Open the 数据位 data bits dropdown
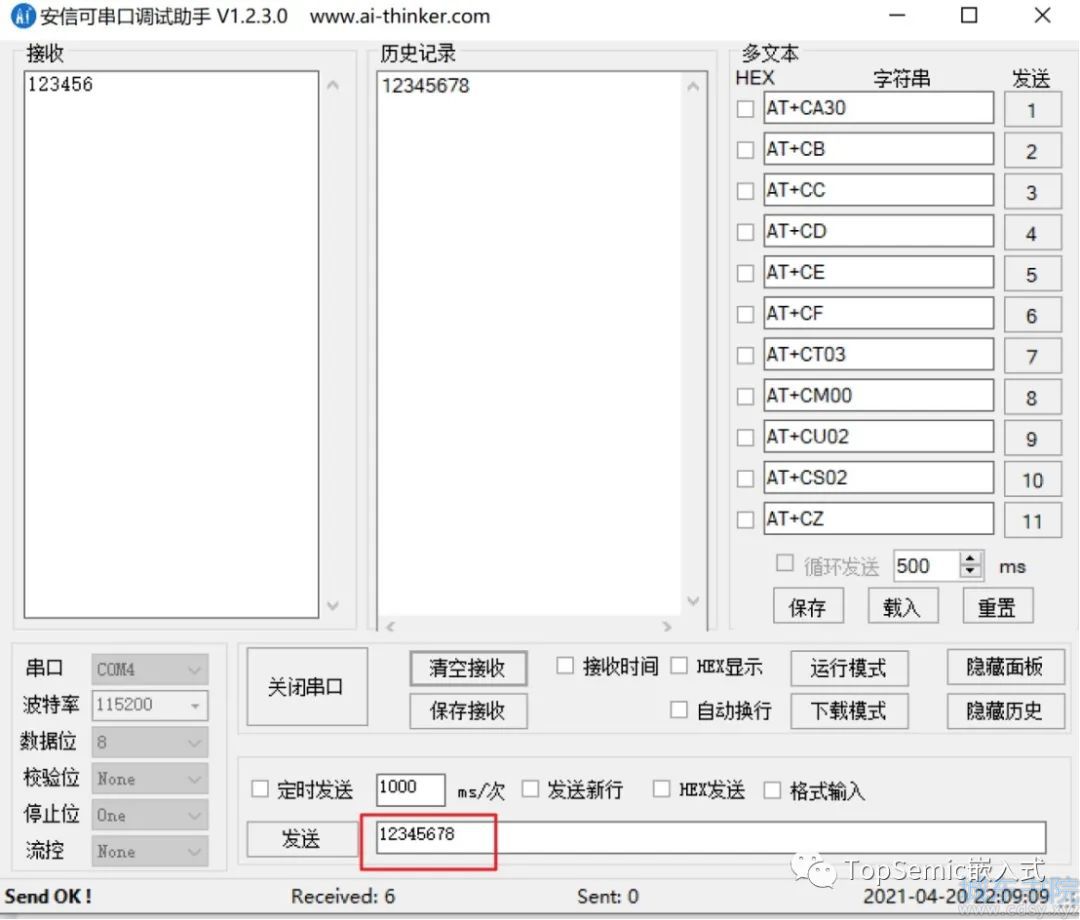The image size is (1080, 920). [x=149, y=742]
